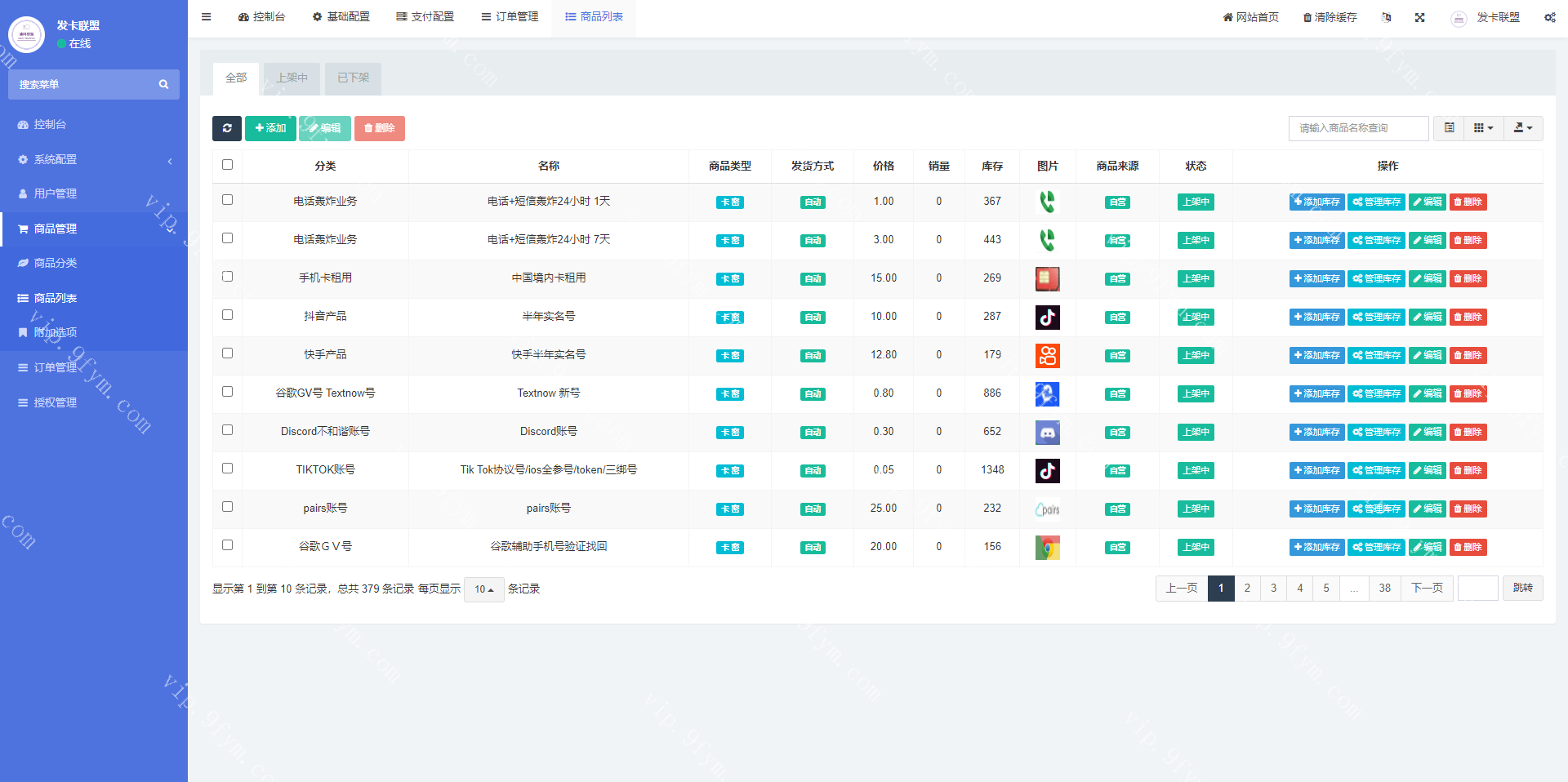
Task: Select the checkbox for the pairs账号 row
Action: tap(227, 507)
